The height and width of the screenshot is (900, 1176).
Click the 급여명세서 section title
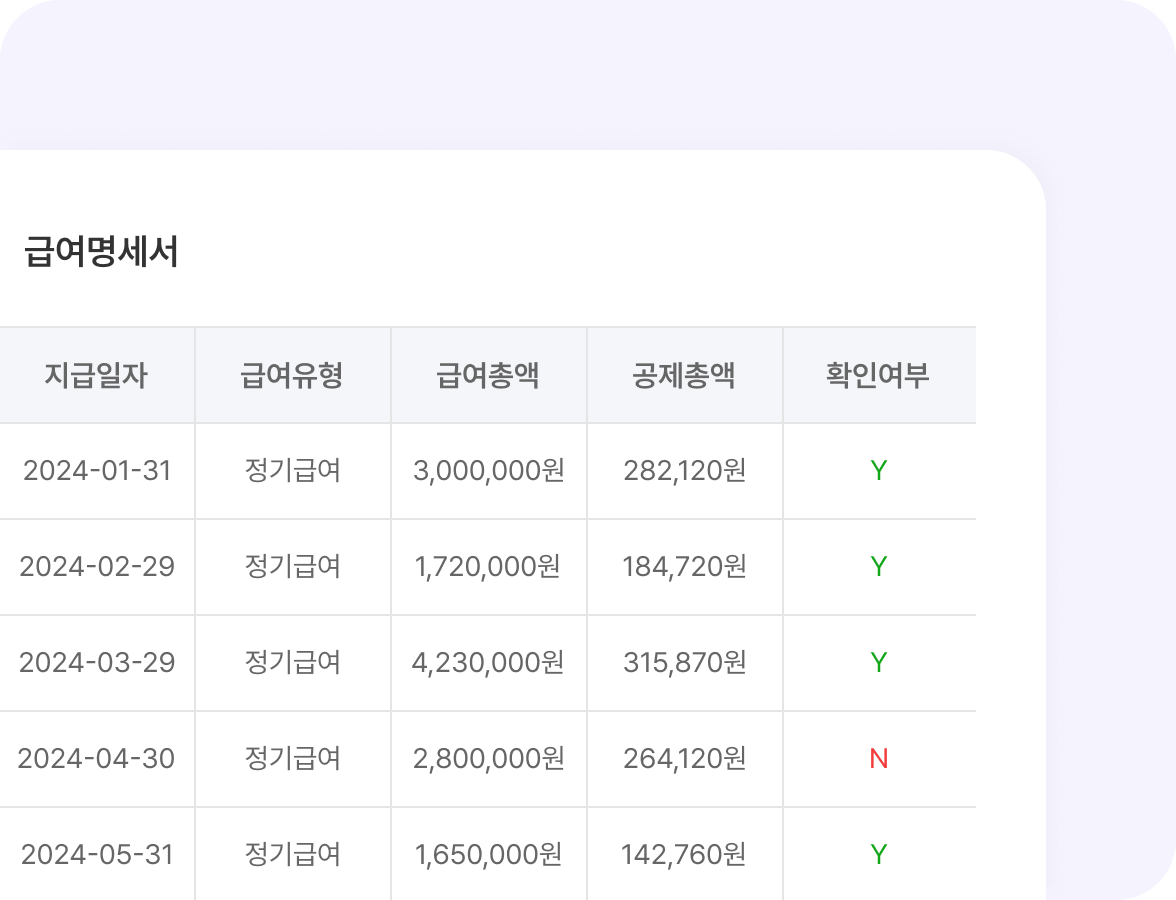pos(101,253)
